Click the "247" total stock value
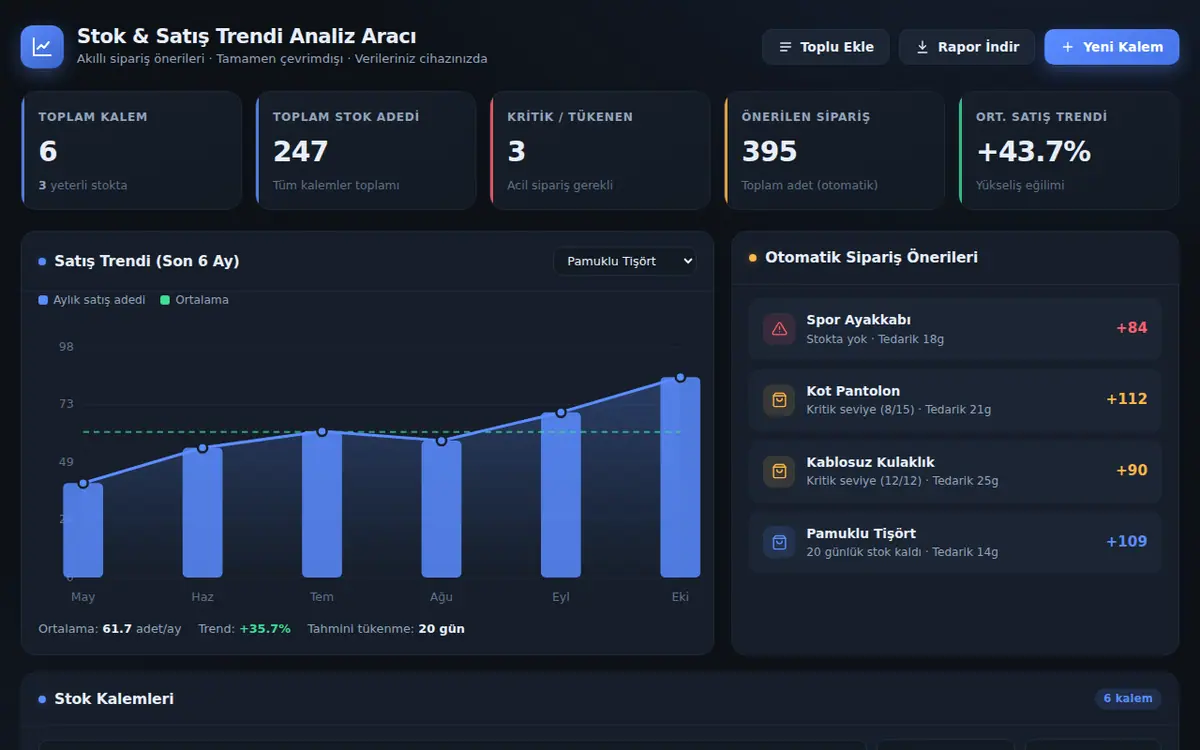Screen dimensions: 1200x750 (301, 151)
